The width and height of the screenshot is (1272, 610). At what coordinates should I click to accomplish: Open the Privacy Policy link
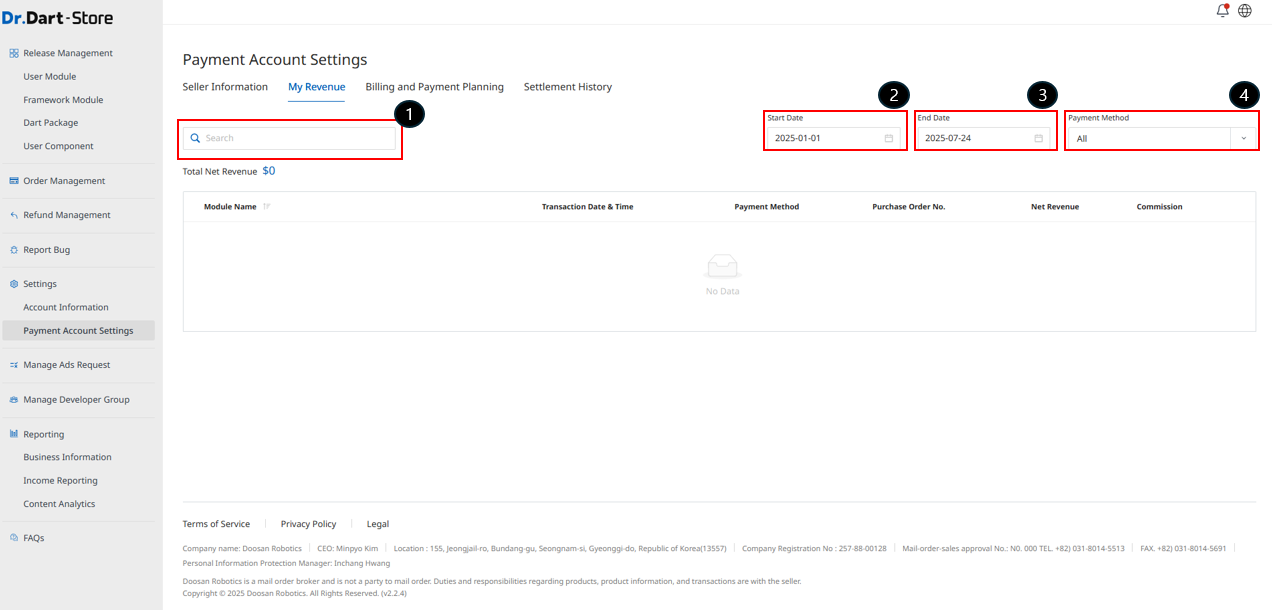[308, 524]
